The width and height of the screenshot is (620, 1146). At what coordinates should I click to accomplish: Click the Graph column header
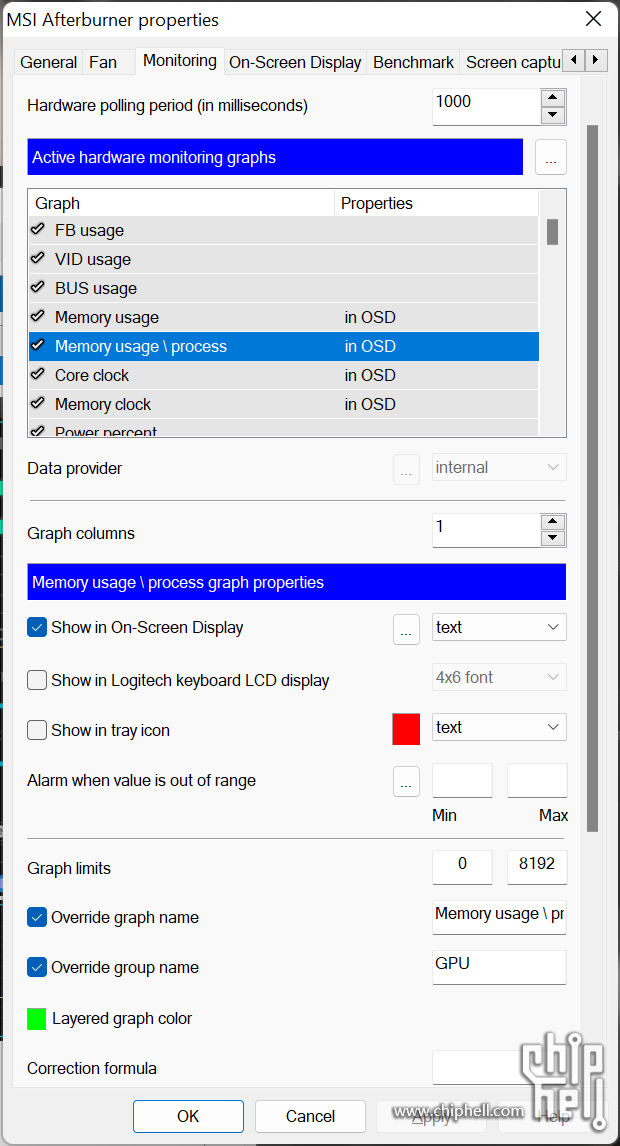coord(181,203)
